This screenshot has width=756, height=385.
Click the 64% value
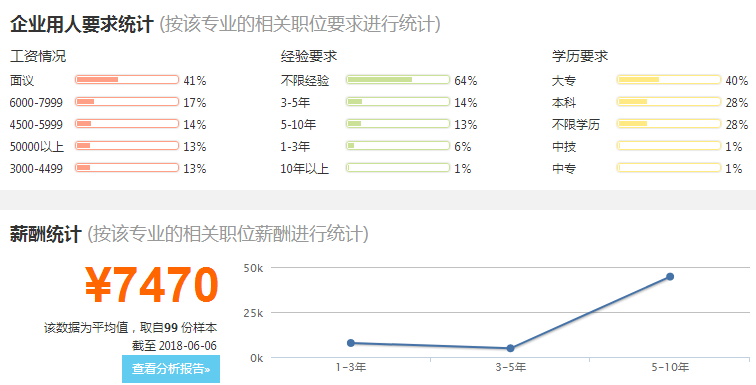(x=466, y=80)
